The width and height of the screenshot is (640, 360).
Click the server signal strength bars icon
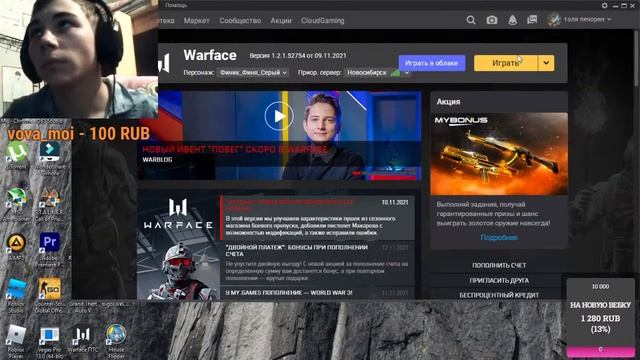(x=395, y=73)
